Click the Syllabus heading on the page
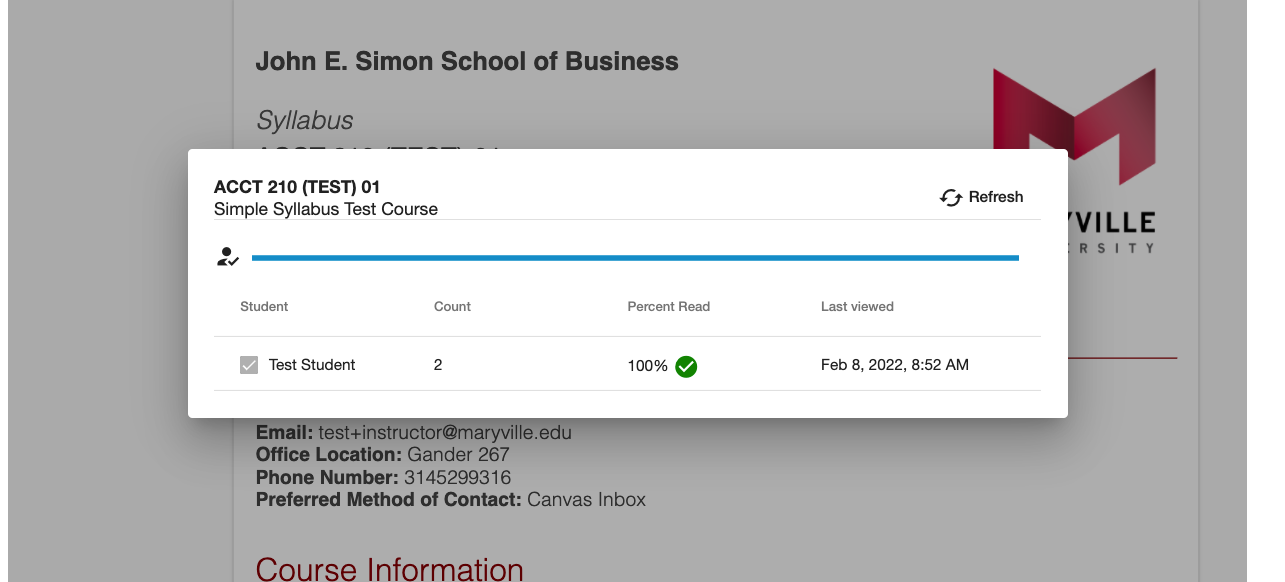Viewport: 1285px width, 582px height. coord(305,121)
